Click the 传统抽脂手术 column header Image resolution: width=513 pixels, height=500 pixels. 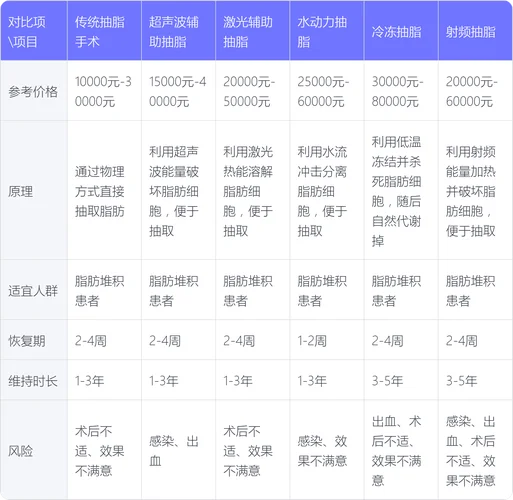(x=104, y=31)
